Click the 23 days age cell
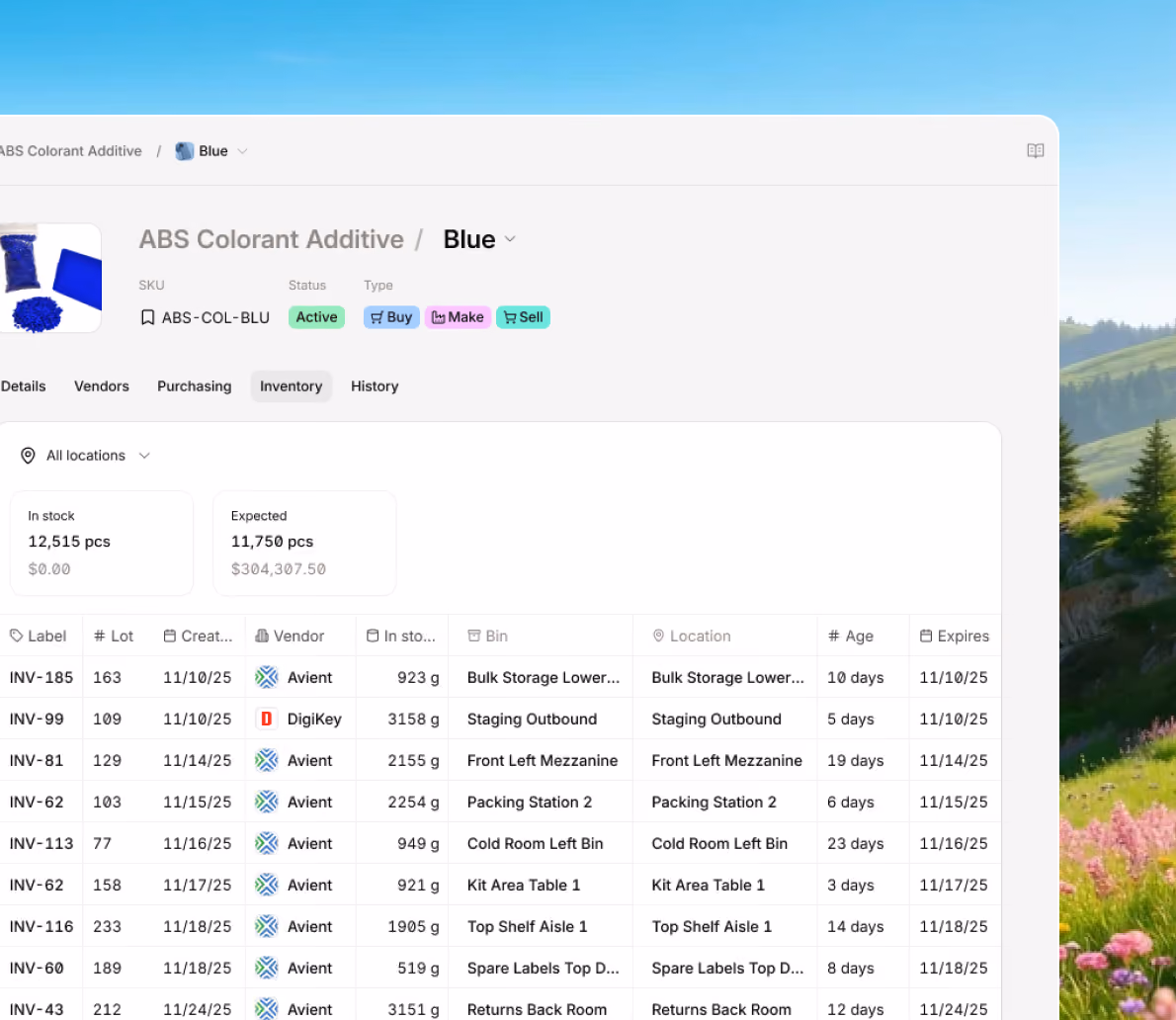 [864, 844]
